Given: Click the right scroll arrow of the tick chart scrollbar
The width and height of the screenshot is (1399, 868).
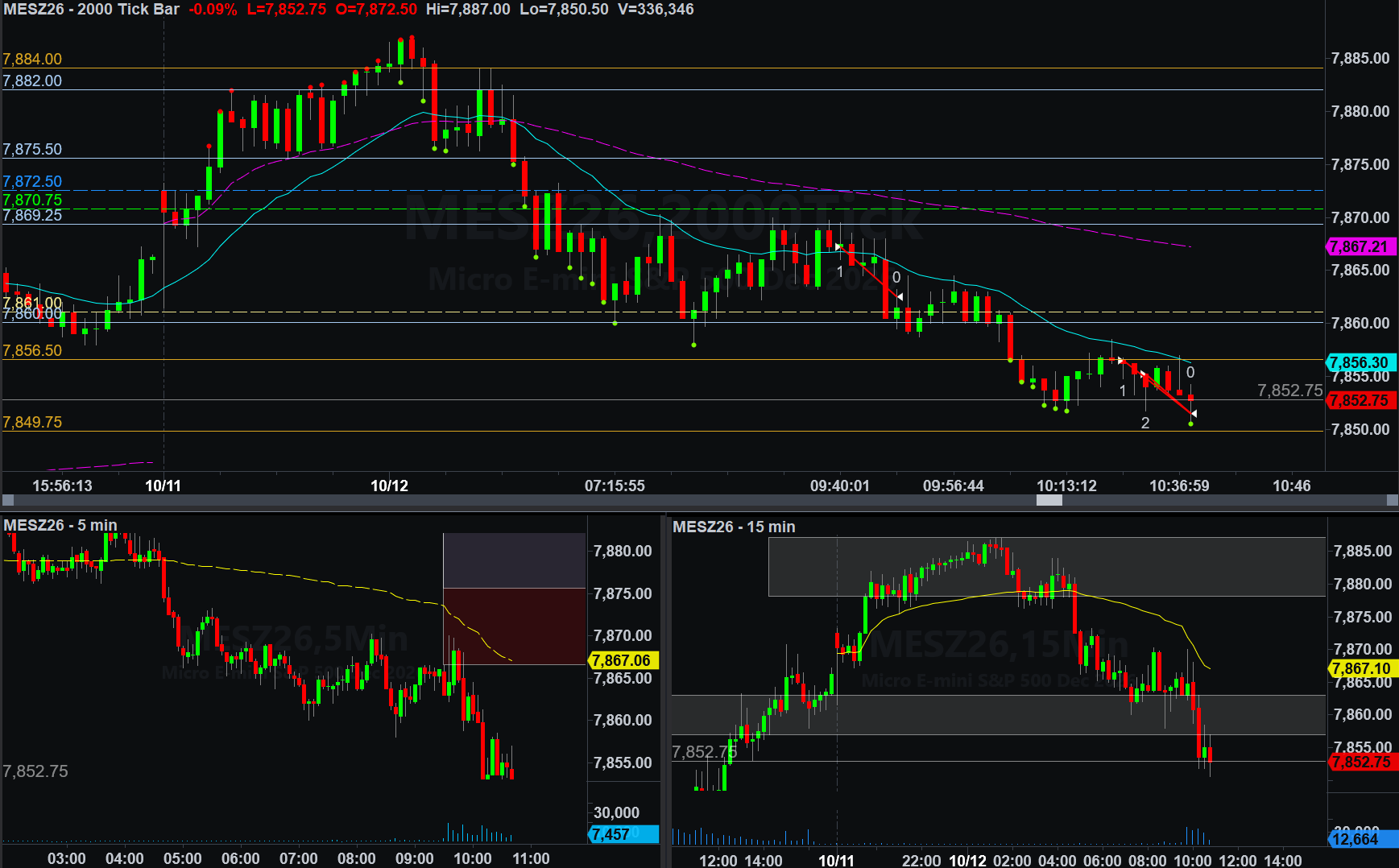Looking at the screenshot, I should tap(1392, 500).
